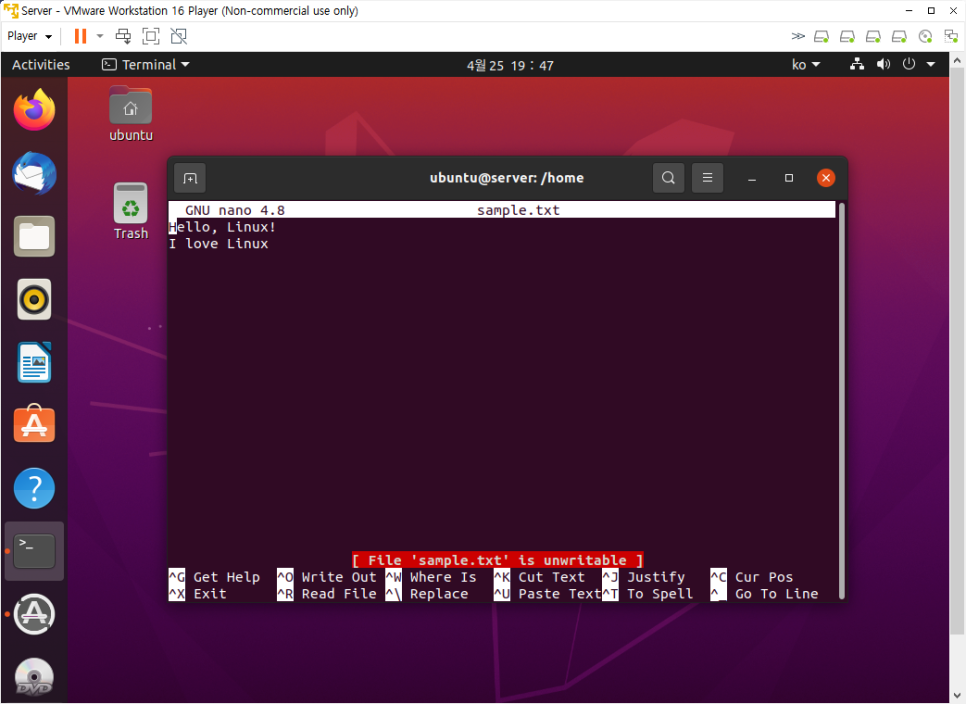Click the To Spell shortcut label

point(660,594)
